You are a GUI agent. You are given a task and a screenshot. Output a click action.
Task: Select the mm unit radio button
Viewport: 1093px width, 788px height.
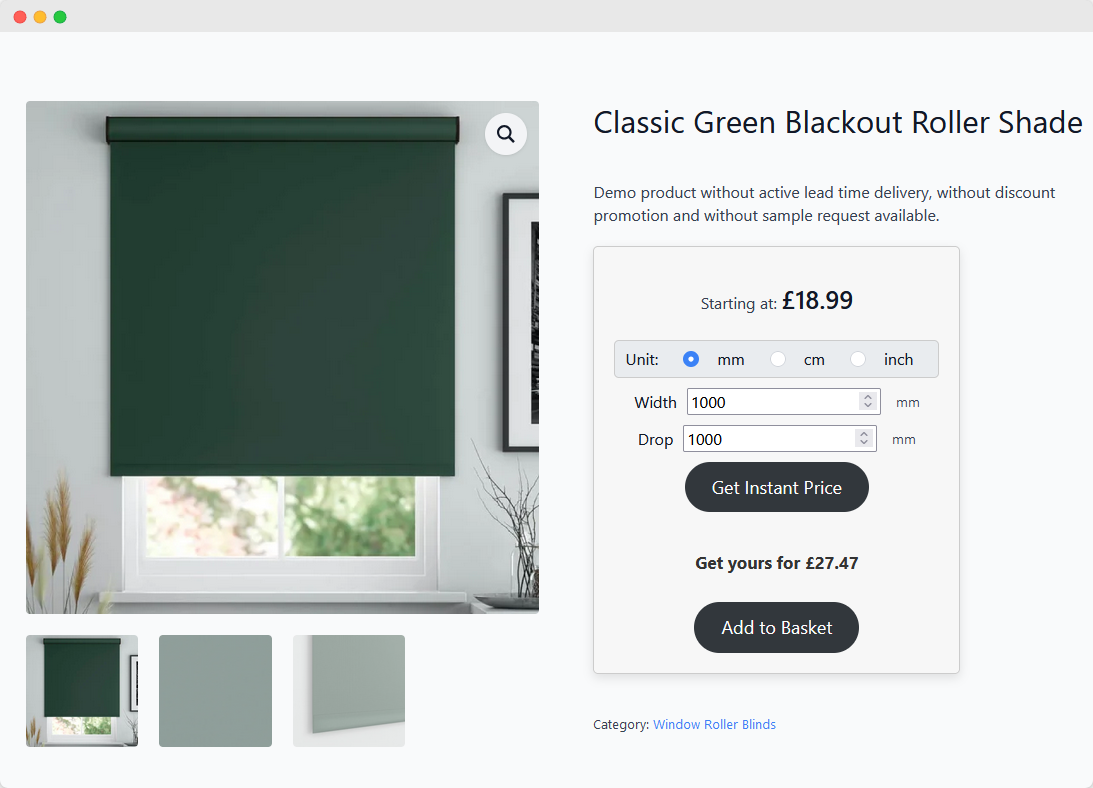(691, 359)
